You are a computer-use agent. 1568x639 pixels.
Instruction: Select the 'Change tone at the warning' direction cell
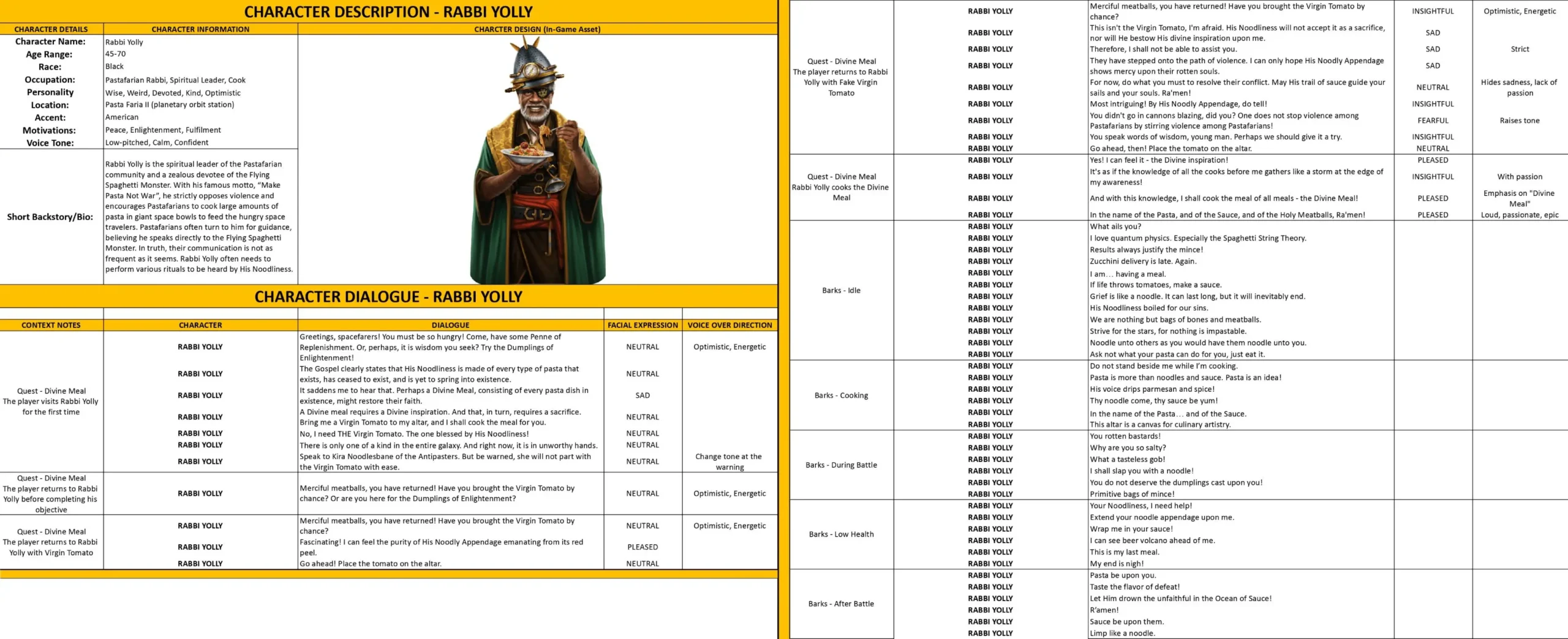[729, 461]
